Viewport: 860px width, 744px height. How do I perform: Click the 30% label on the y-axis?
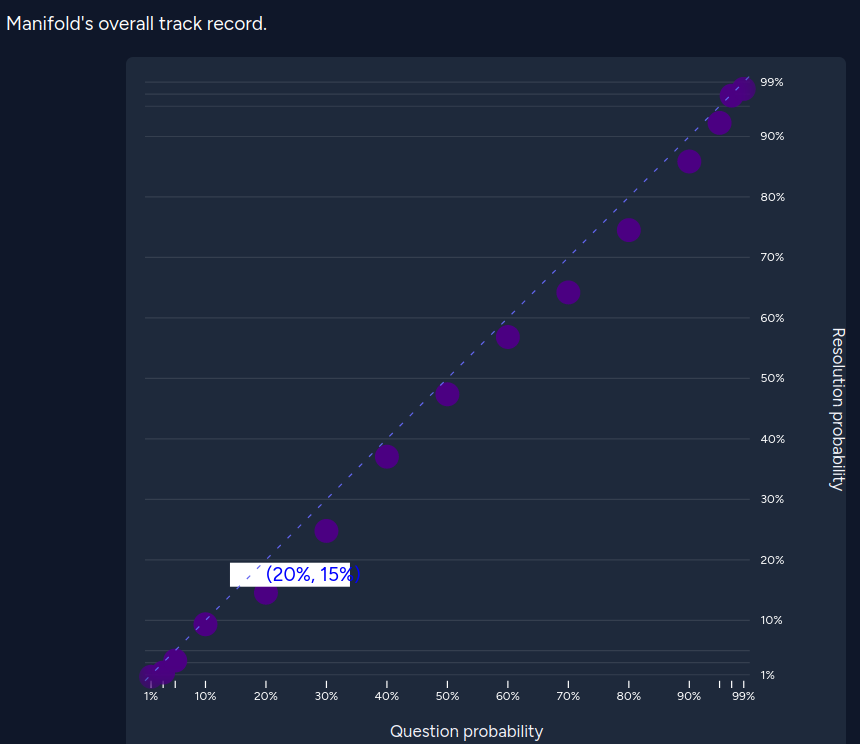(x=772, y=499)
